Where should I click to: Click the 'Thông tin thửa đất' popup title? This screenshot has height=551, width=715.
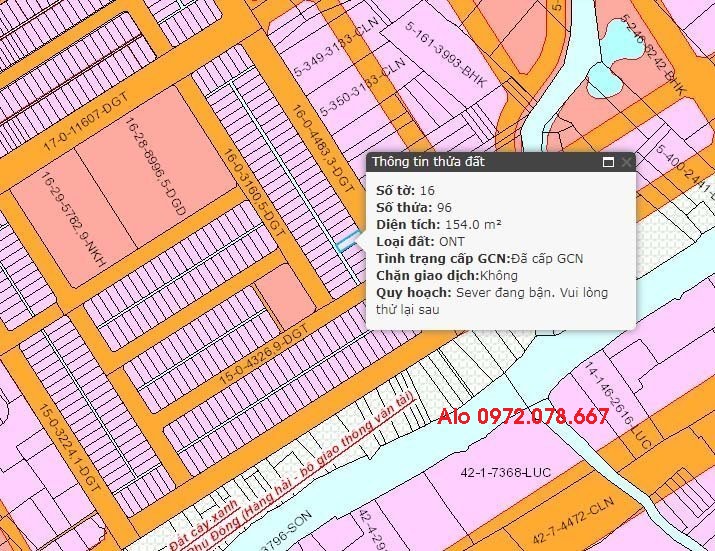(x=428, y=161)
